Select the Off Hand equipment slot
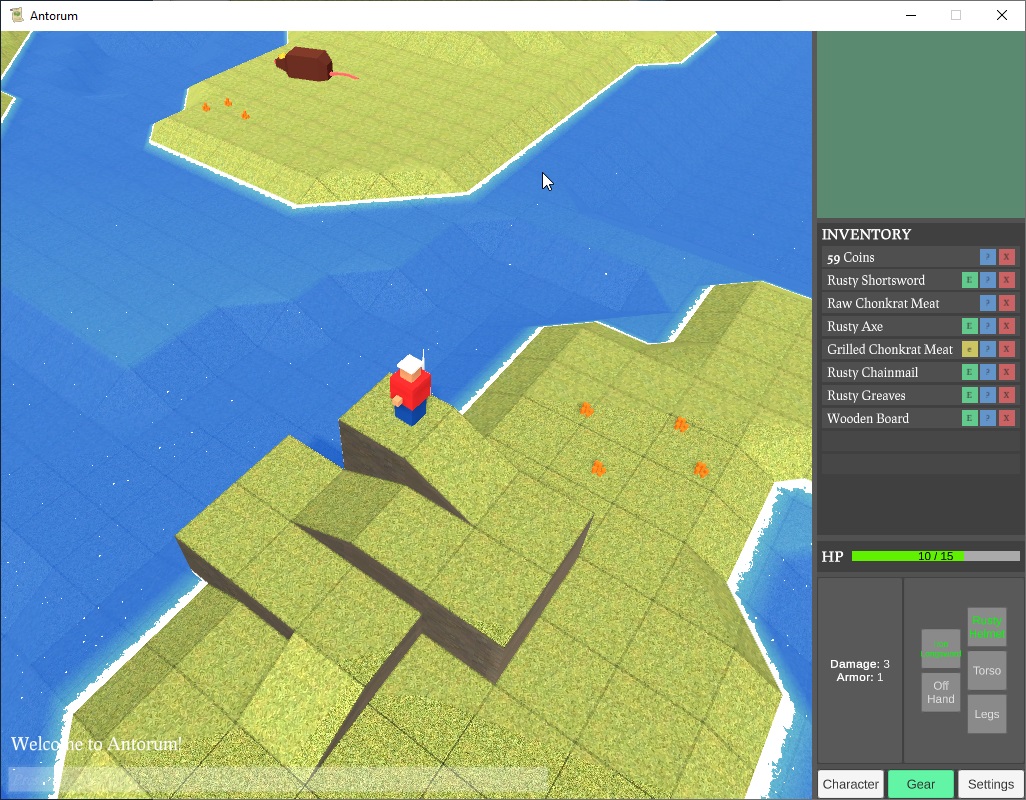1026x800 pixels. tap(940, 692)
